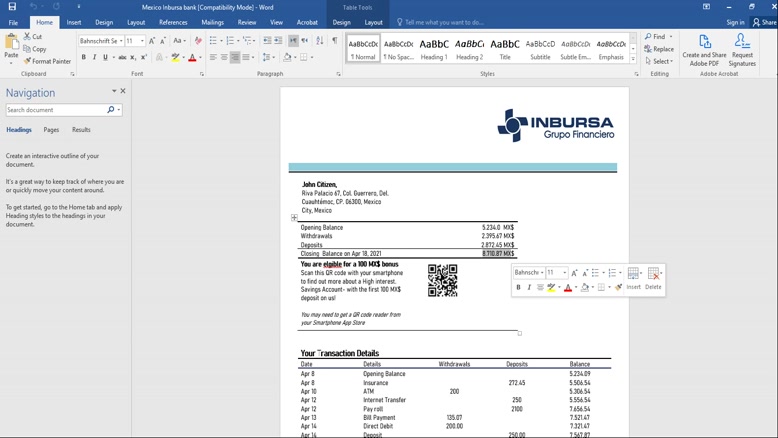778x438 pixels.
Task: Click closing balance cell 8,710.87 MX$
Action: 498,253
